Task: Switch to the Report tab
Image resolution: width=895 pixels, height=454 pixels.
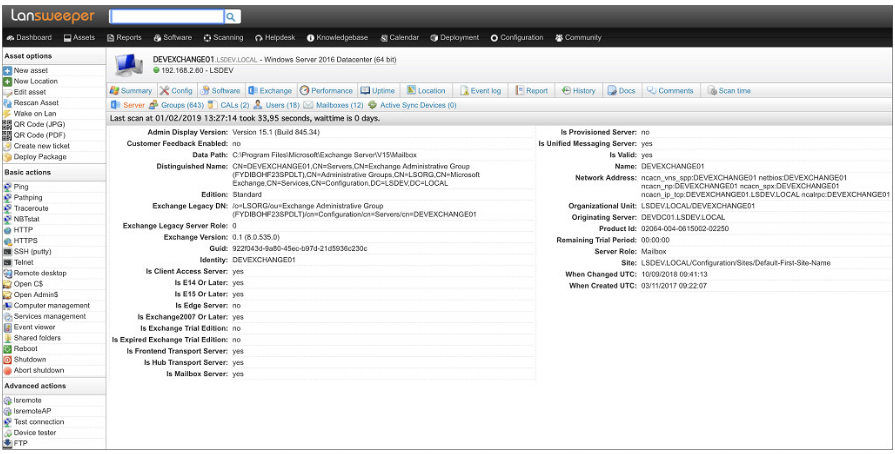Action: coord(531,91)
